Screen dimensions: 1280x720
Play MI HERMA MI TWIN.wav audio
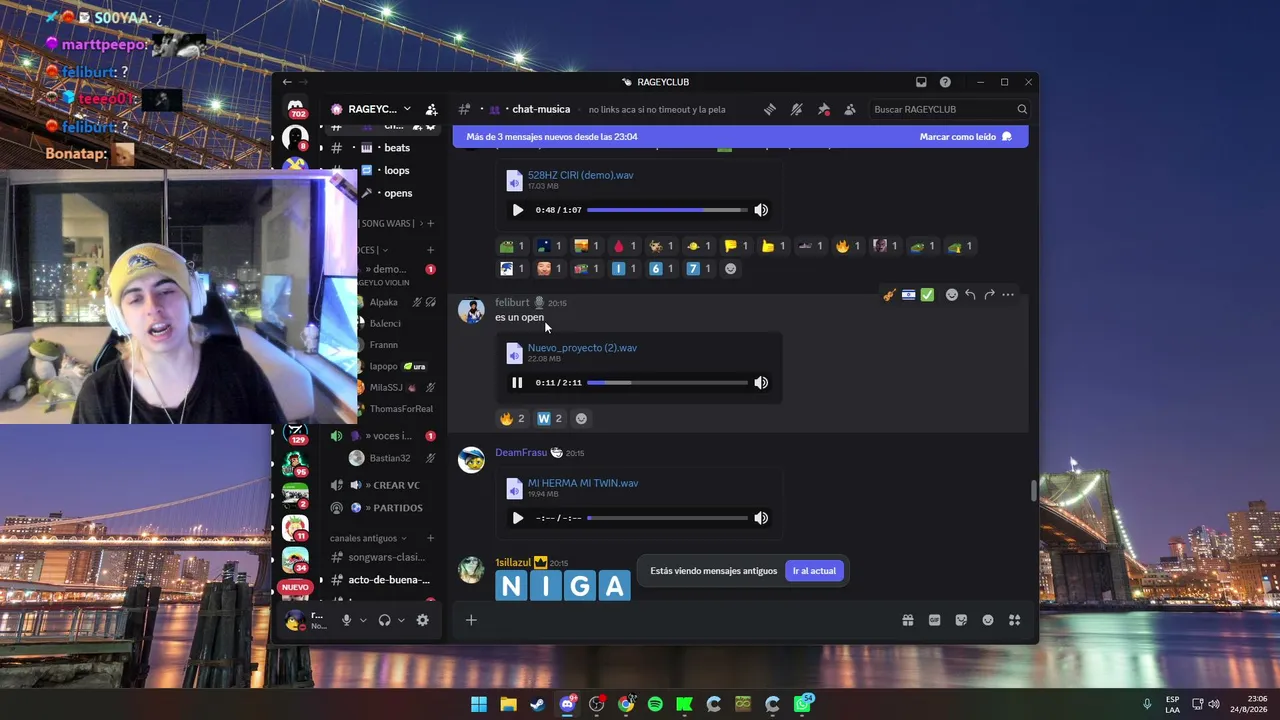(517, 518)
